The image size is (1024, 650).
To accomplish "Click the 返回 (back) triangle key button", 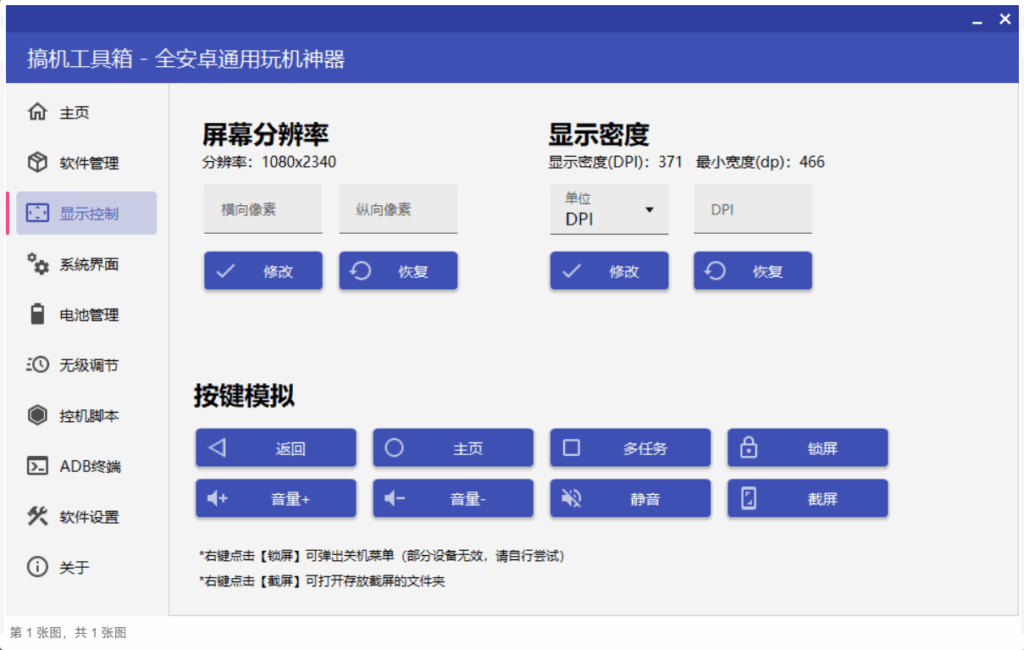I will 275,448.
